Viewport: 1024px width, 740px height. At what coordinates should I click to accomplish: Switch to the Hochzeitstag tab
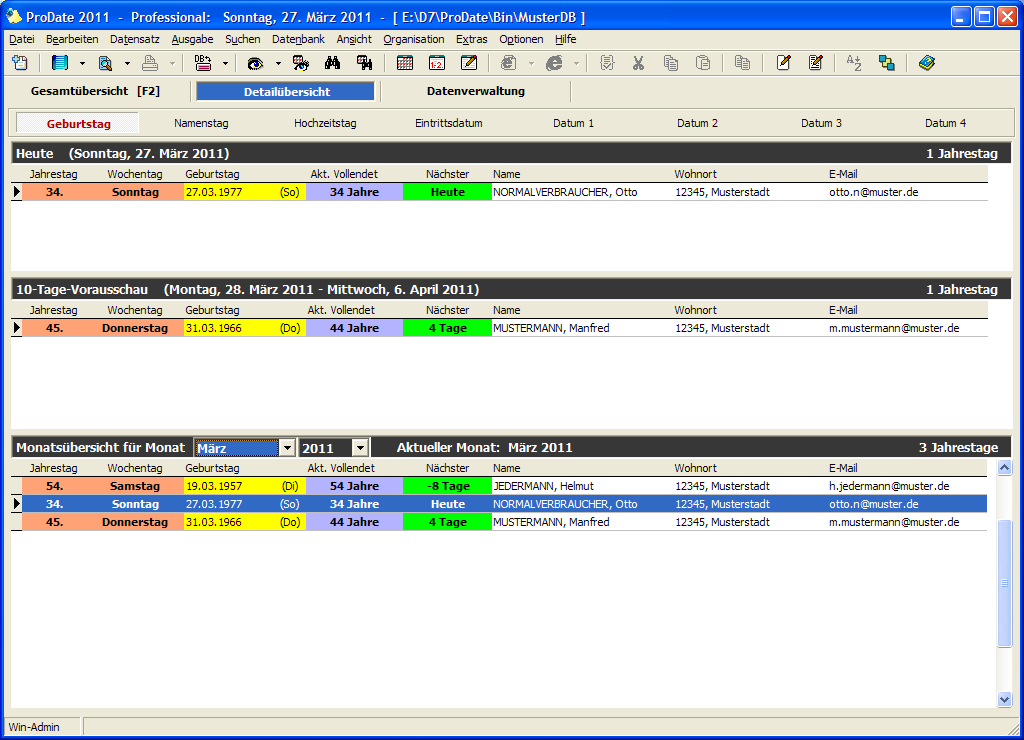click(x=325, y=124)
